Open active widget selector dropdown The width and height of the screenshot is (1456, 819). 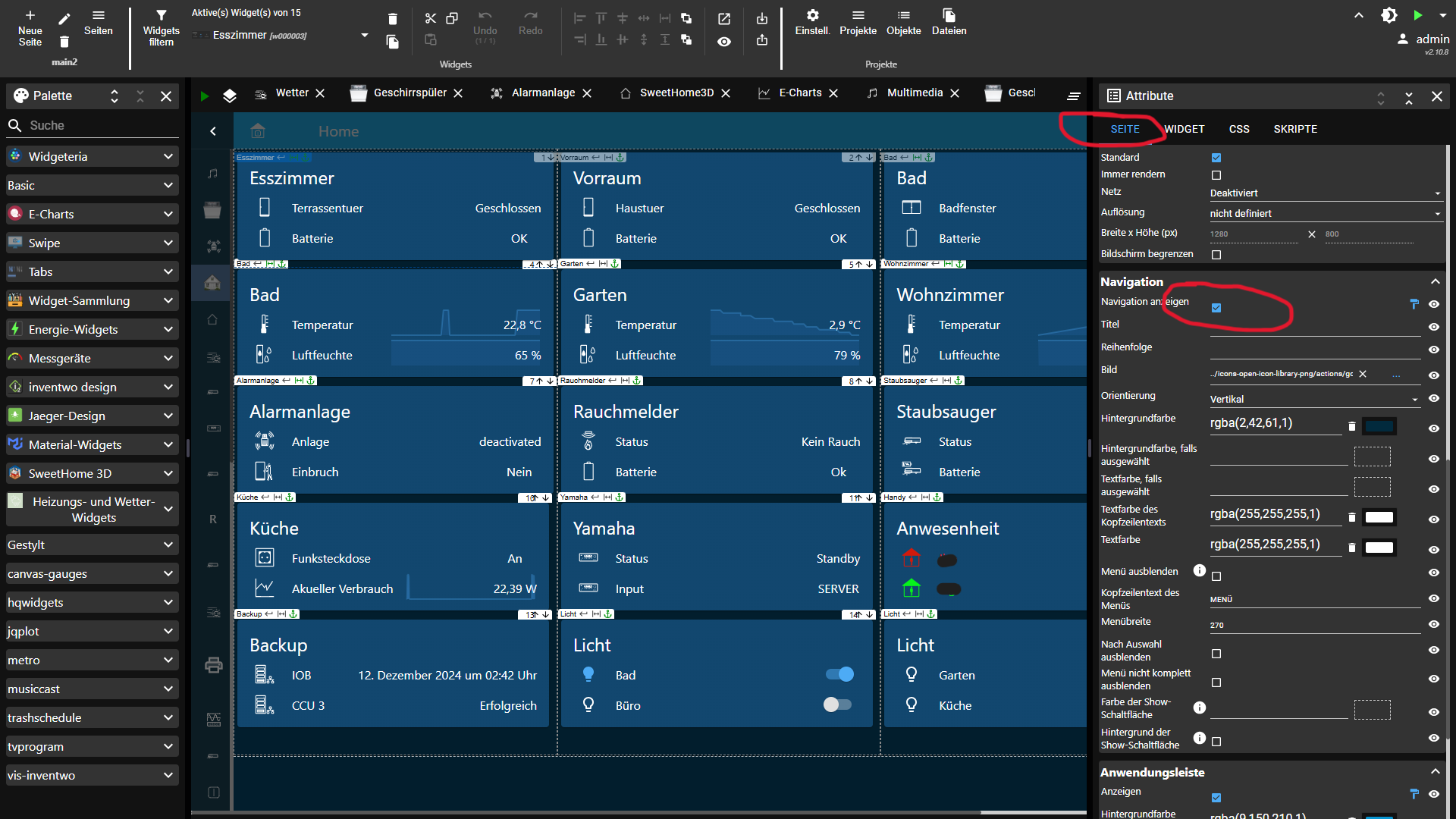[x=365, y=36]
